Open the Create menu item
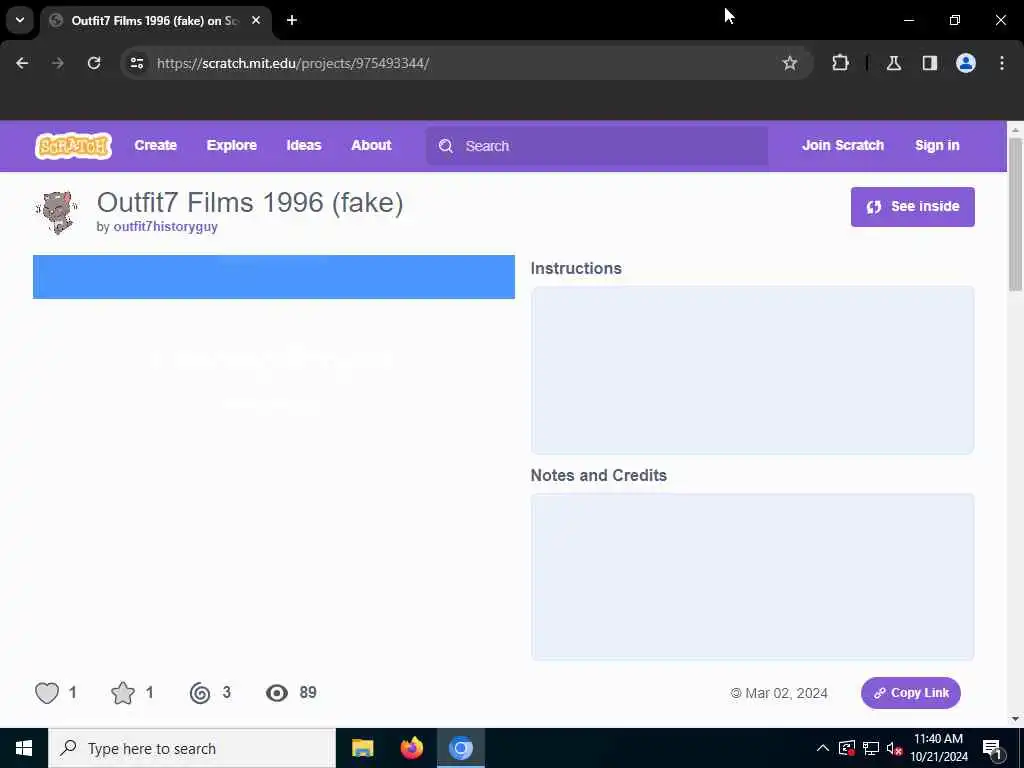Viewport: 1024px width, 768px height. 155,146
